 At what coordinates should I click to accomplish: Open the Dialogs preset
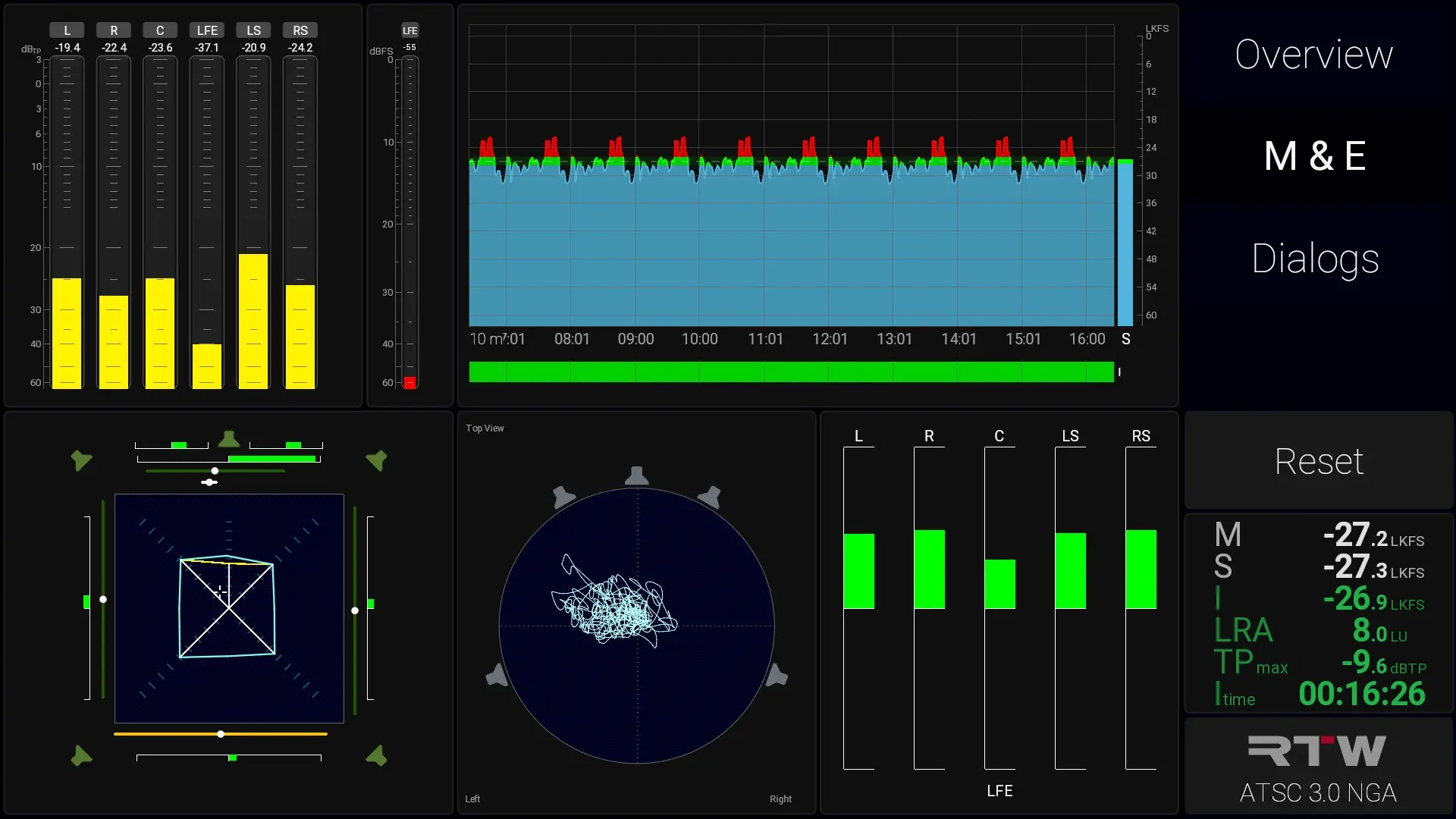1314,259
